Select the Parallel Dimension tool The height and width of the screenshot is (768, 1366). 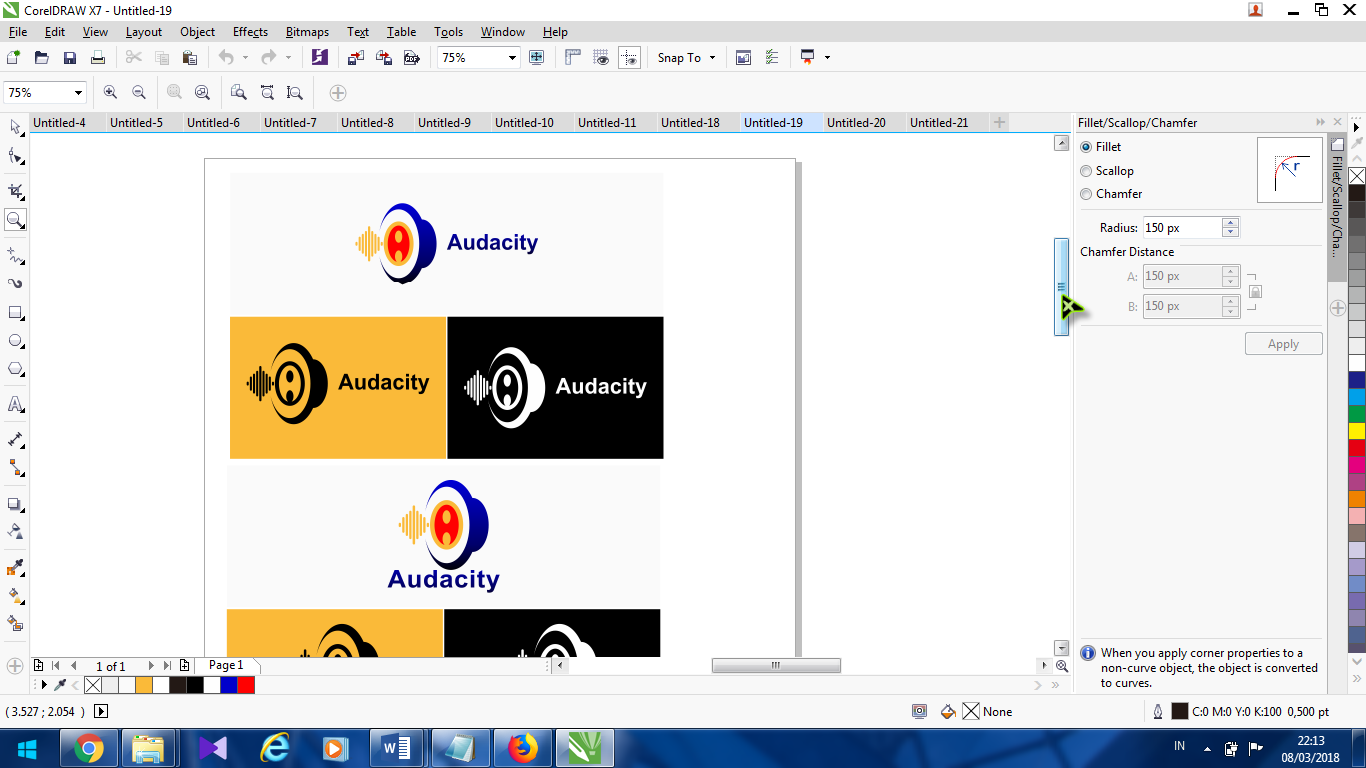(x=16, y=440)
